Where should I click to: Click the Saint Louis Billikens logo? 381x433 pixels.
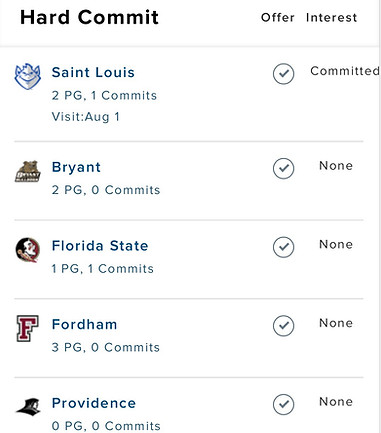28,76
